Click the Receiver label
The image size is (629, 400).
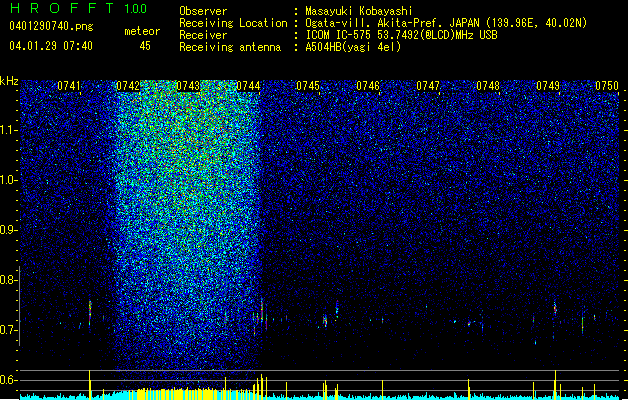coord(203,35)
